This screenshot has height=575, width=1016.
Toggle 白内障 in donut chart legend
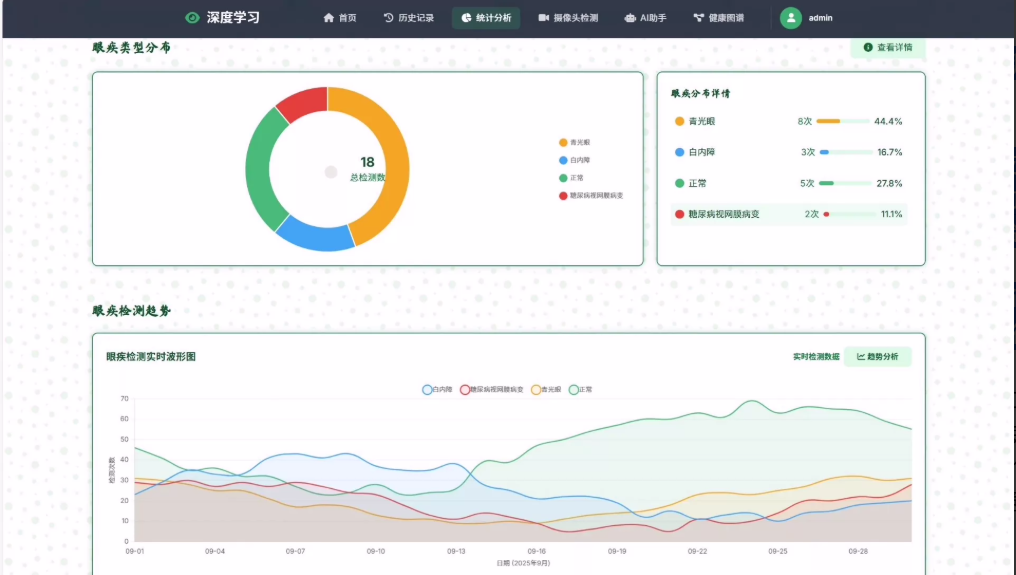tap(575, 160)
